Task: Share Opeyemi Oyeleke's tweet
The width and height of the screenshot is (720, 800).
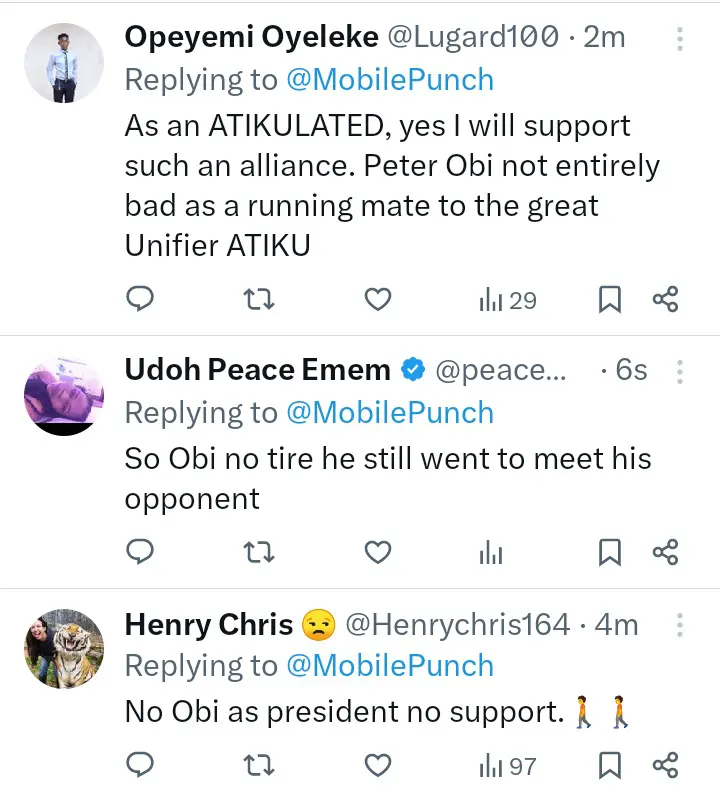Action: click(665, 298)
